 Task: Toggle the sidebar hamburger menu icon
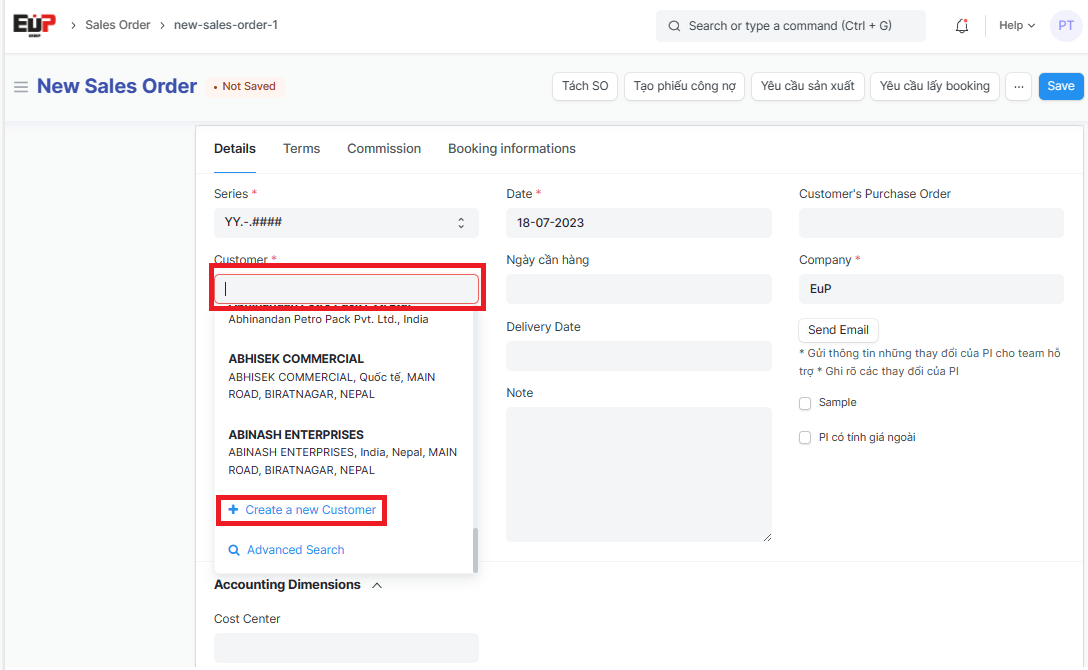(x=20, y=87)
